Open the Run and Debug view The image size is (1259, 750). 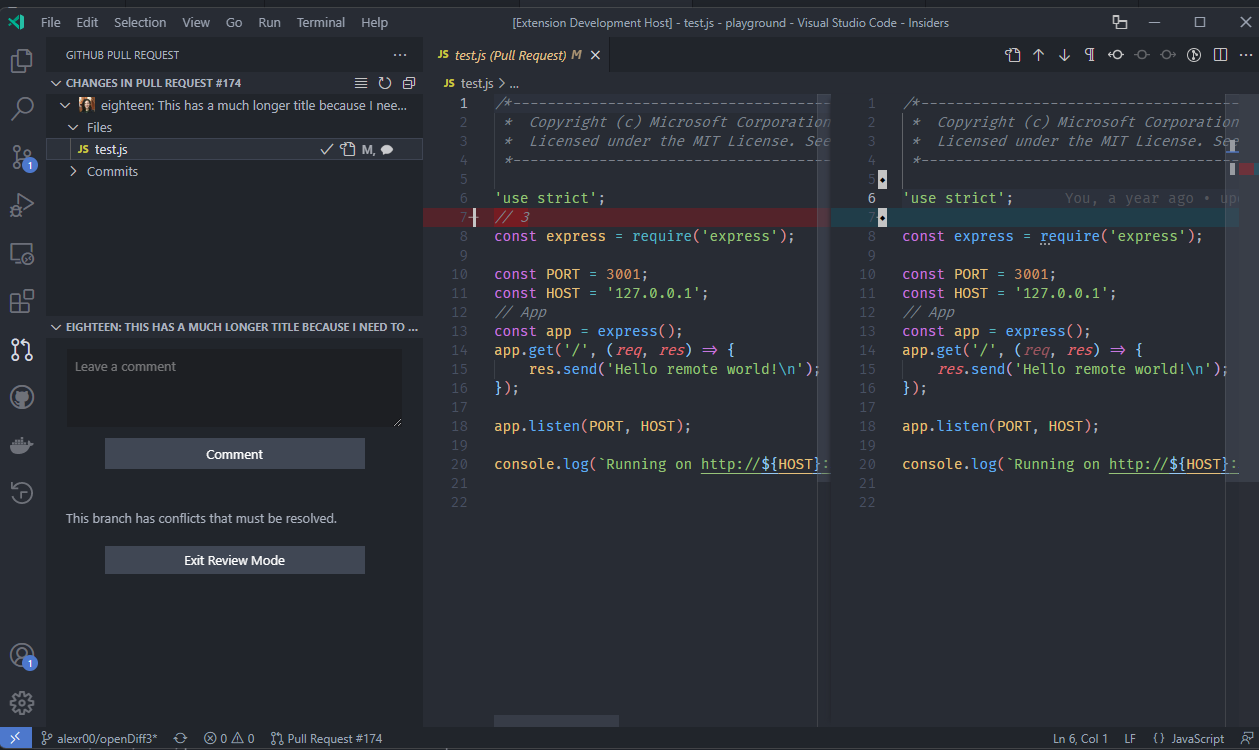tap(22, 205)
